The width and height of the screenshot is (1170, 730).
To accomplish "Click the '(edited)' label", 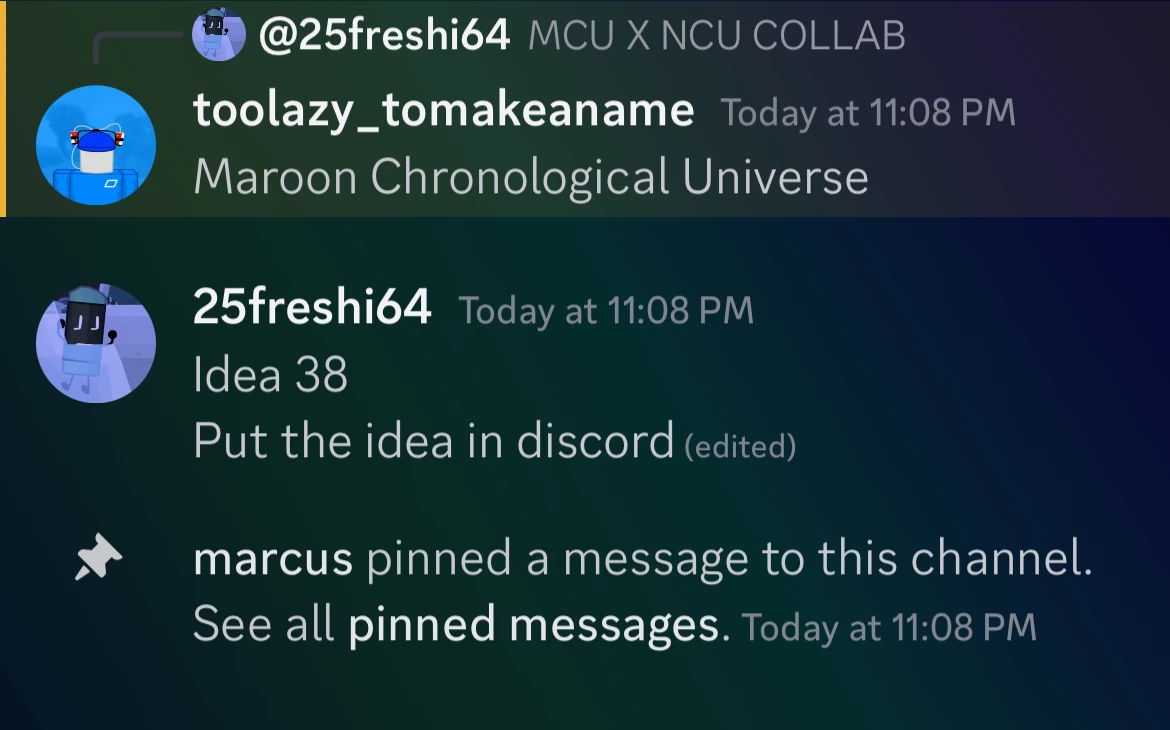I will tap(740, 446).
